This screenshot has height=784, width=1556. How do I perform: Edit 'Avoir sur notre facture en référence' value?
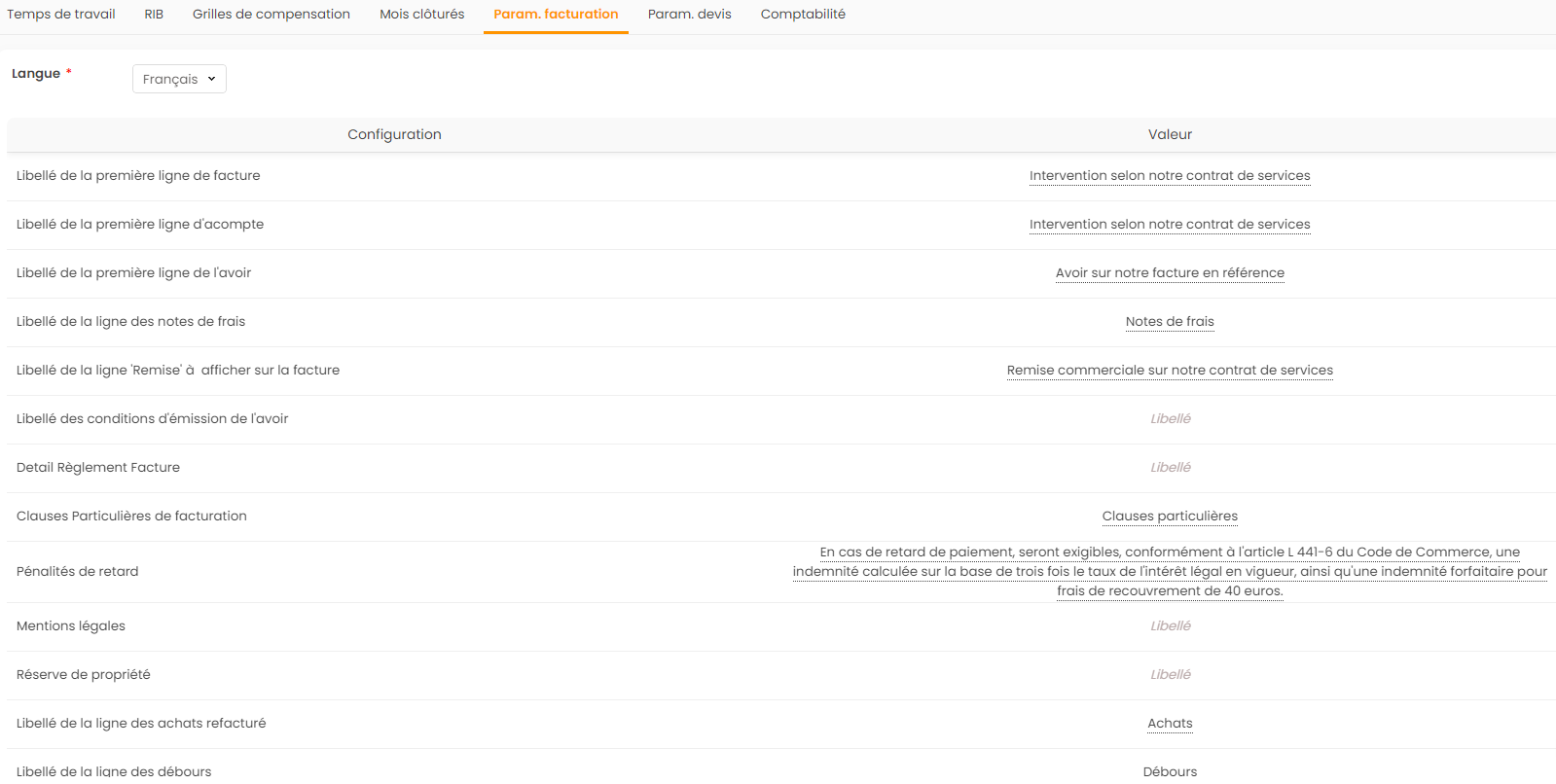click(x=1170, y=273)
